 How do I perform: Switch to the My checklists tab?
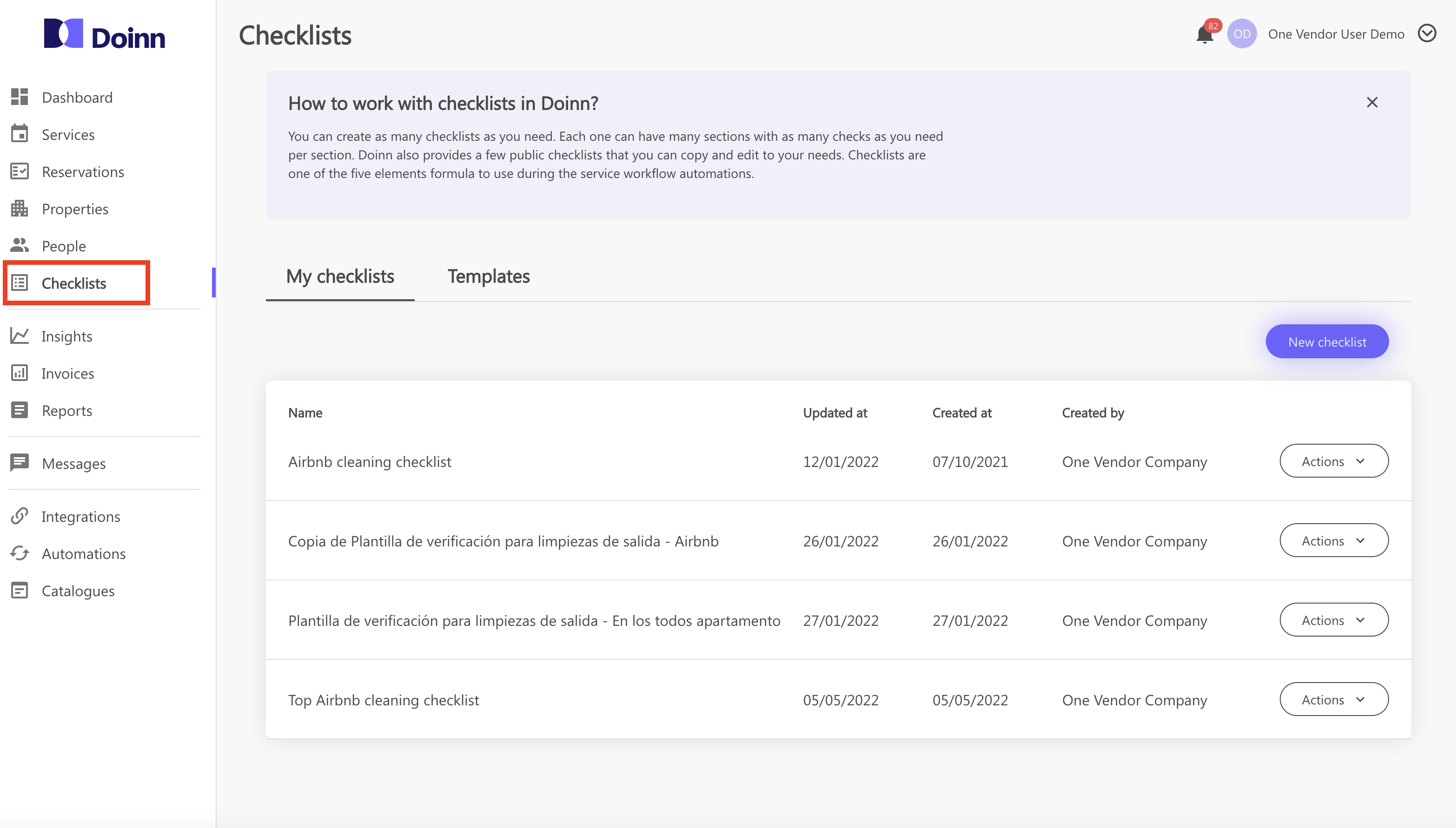pos(340,276)
